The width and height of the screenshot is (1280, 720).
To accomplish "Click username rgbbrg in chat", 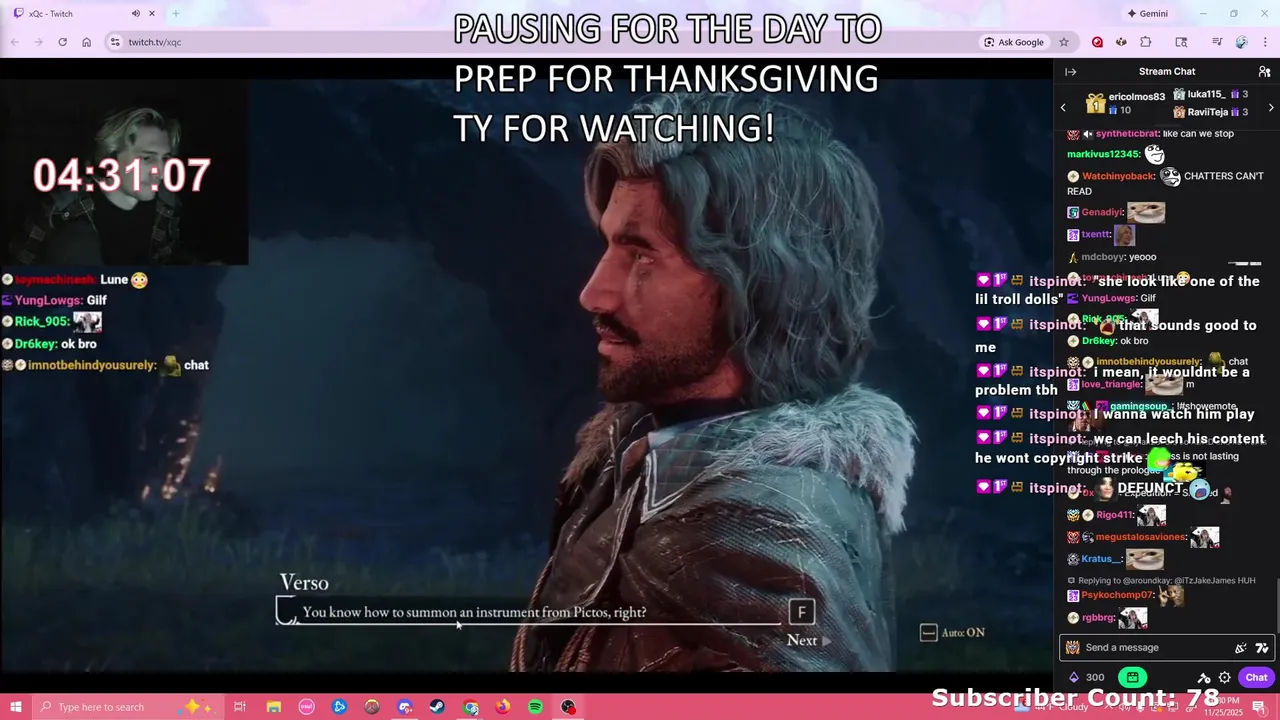I will tap(1098, 618).
